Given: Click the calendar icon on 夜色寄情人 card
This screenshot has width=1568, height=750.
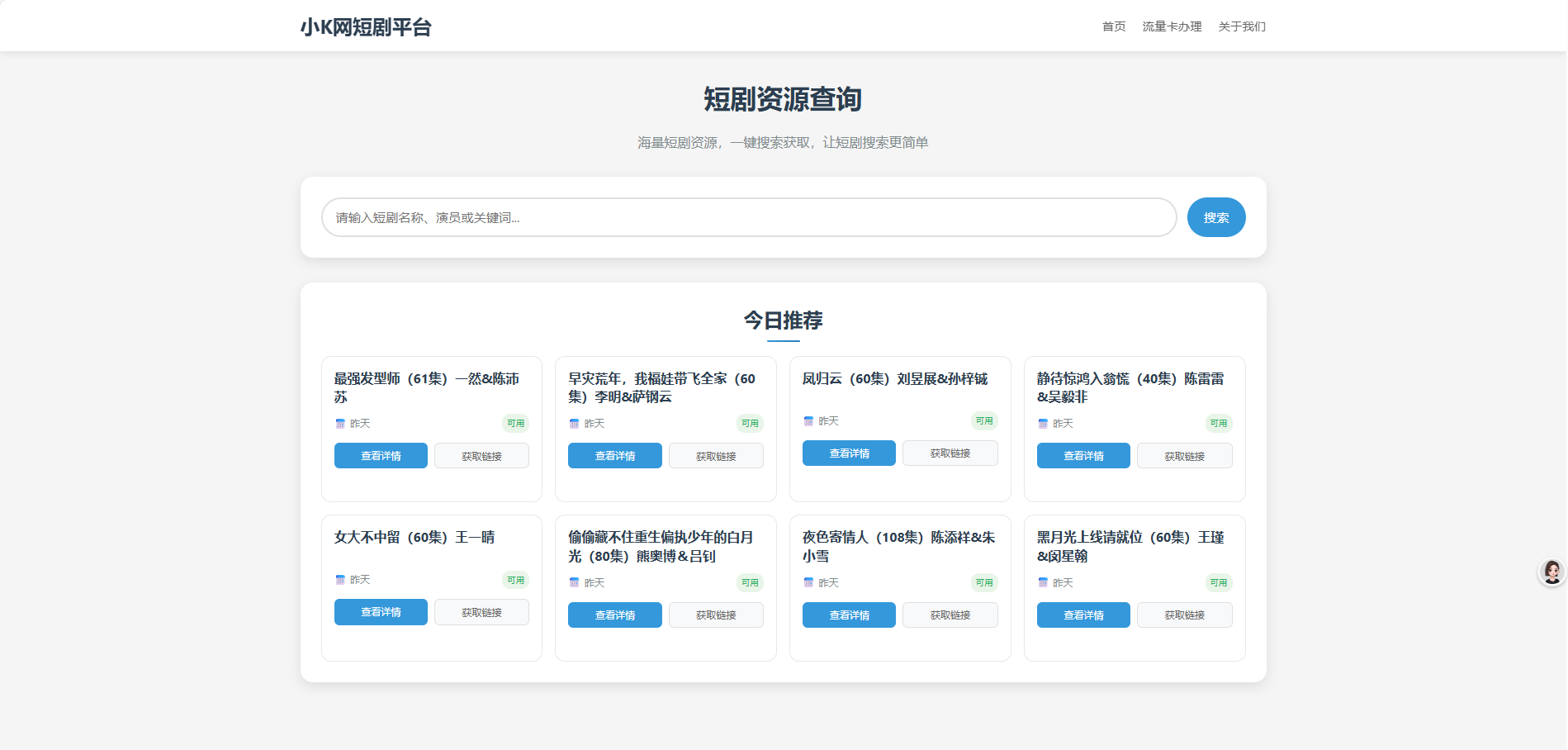Looking at the screenshot, I should 809,582.
